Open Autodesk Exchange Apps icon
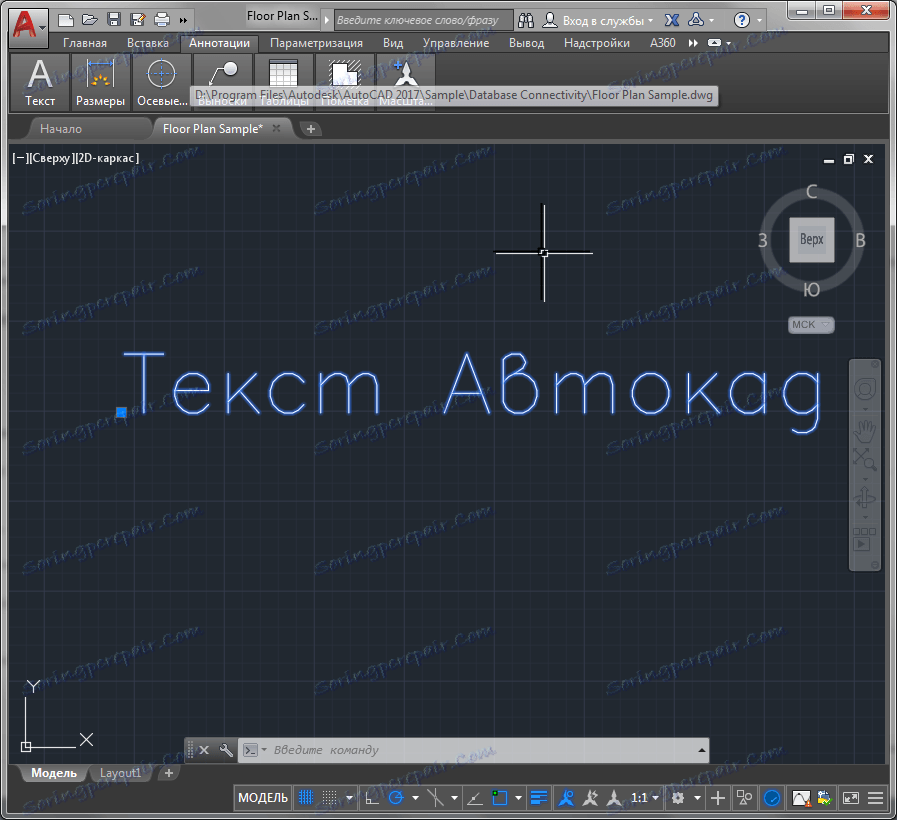The height and width of the screenshot is (820, 897). 672,21
